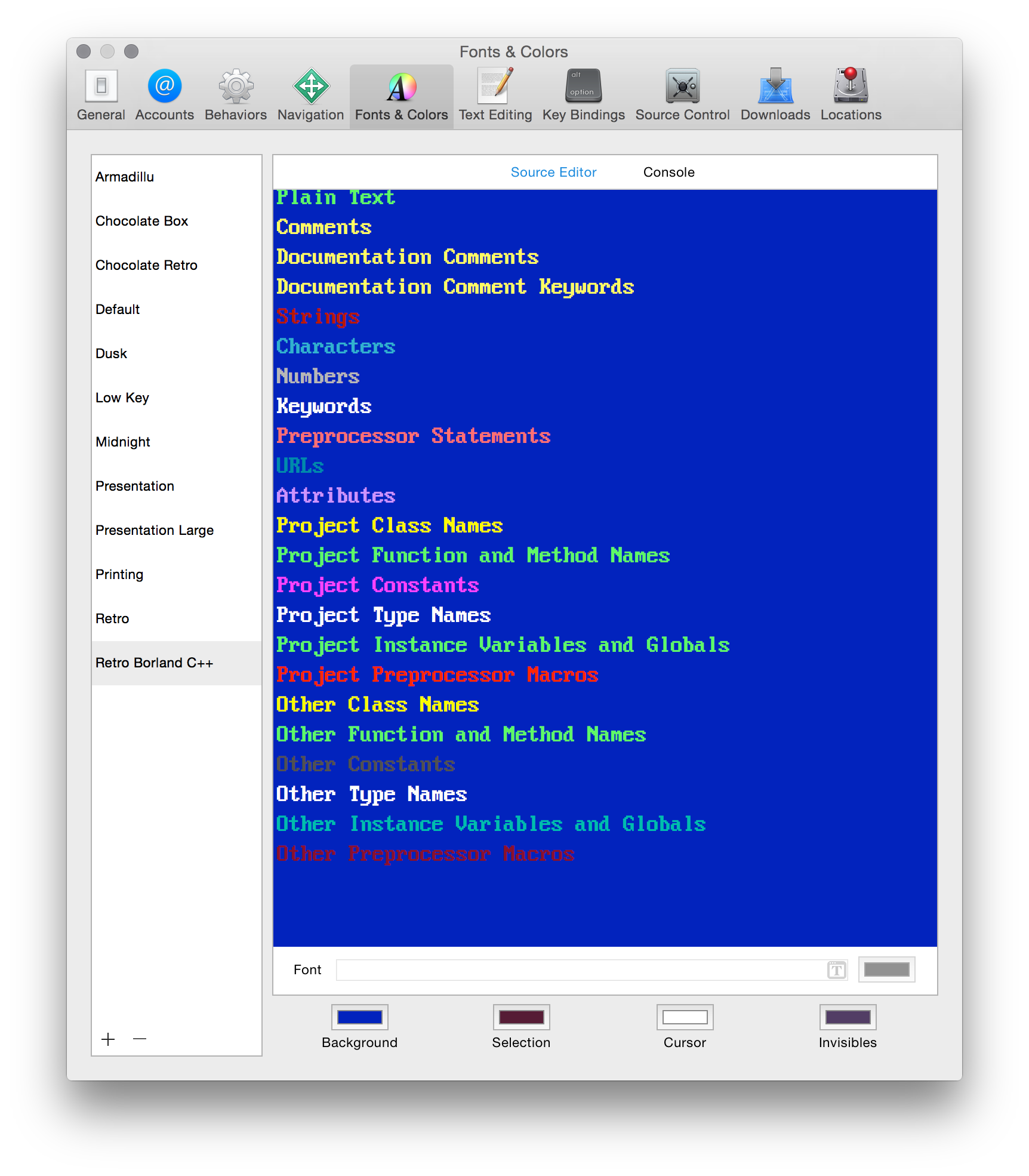This screenshot has height=1176, width=1029.
Task: Click the font picker T icon
Action: pos(837,970)
